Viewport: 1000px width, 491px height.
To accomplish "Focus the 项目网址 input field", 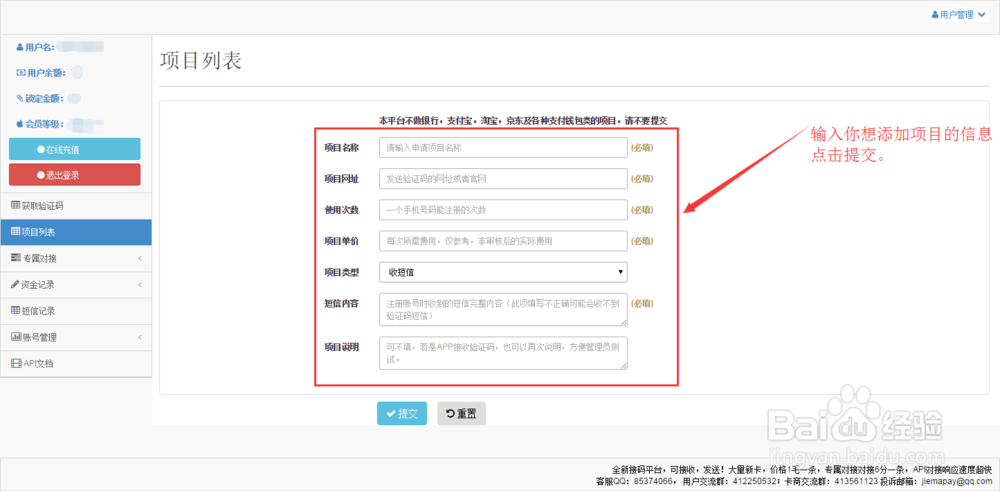I will [x=503, y=179].
